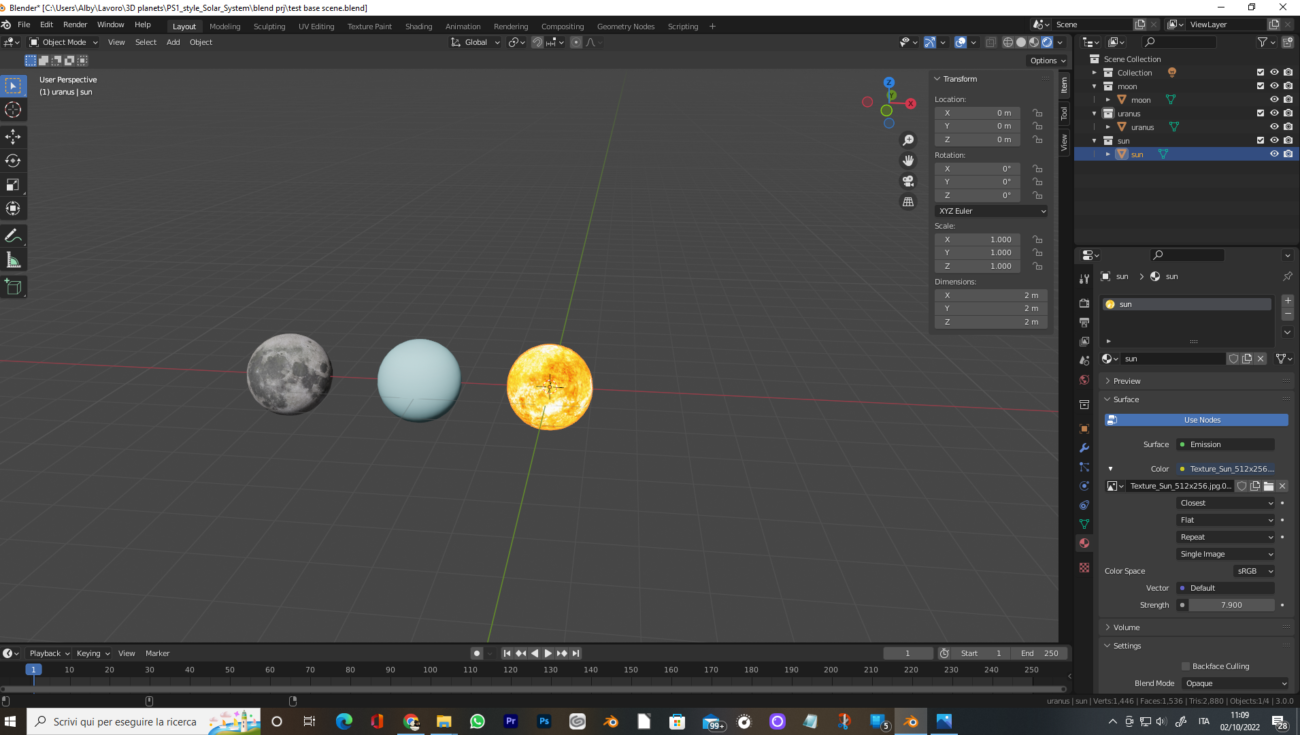Hide the moon mesh object eye icon
Viewport: 1300px width, 735px height.
[1274, 99]
